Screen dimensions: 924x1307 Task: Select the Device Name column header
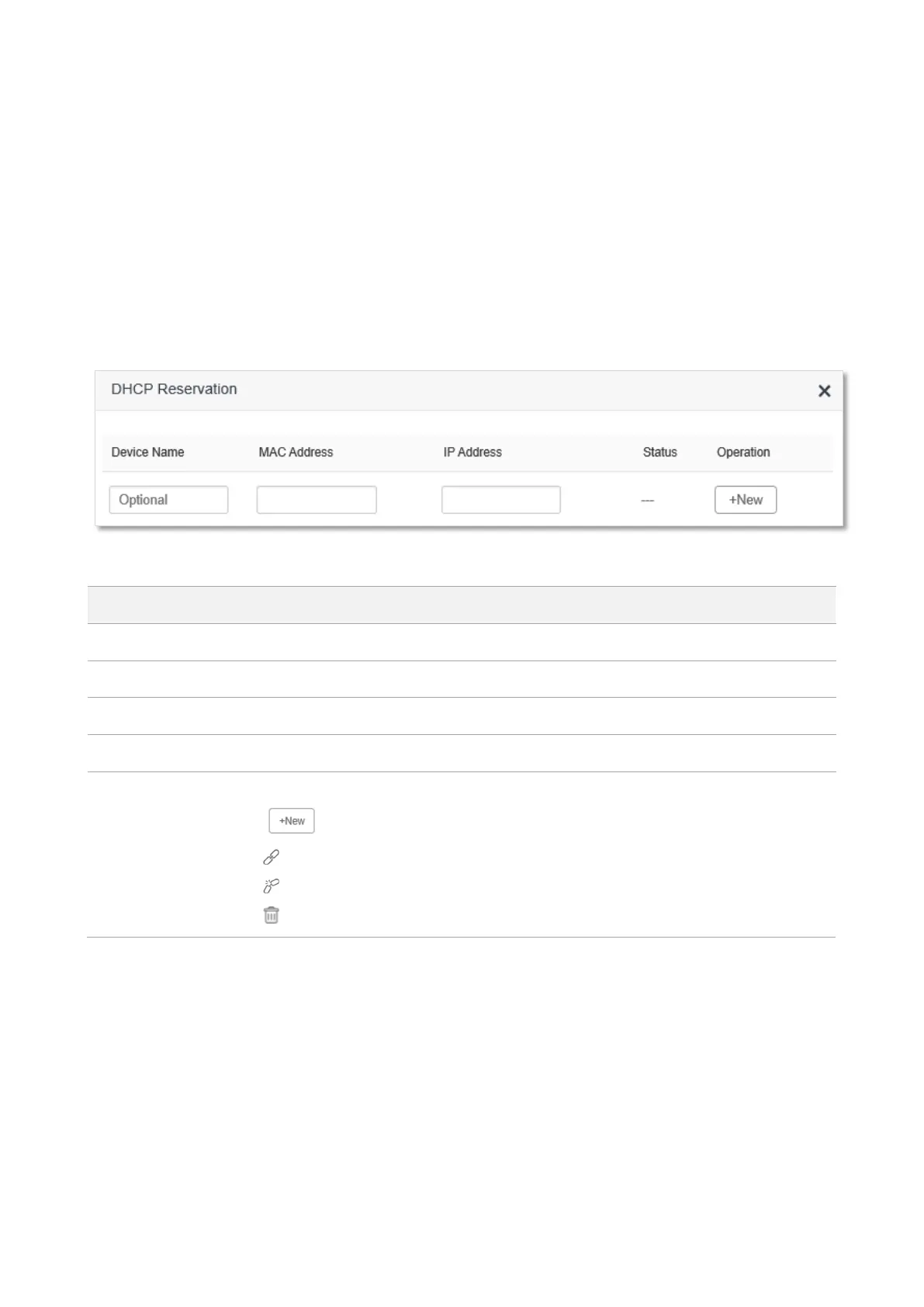click(x=147, y=452)
